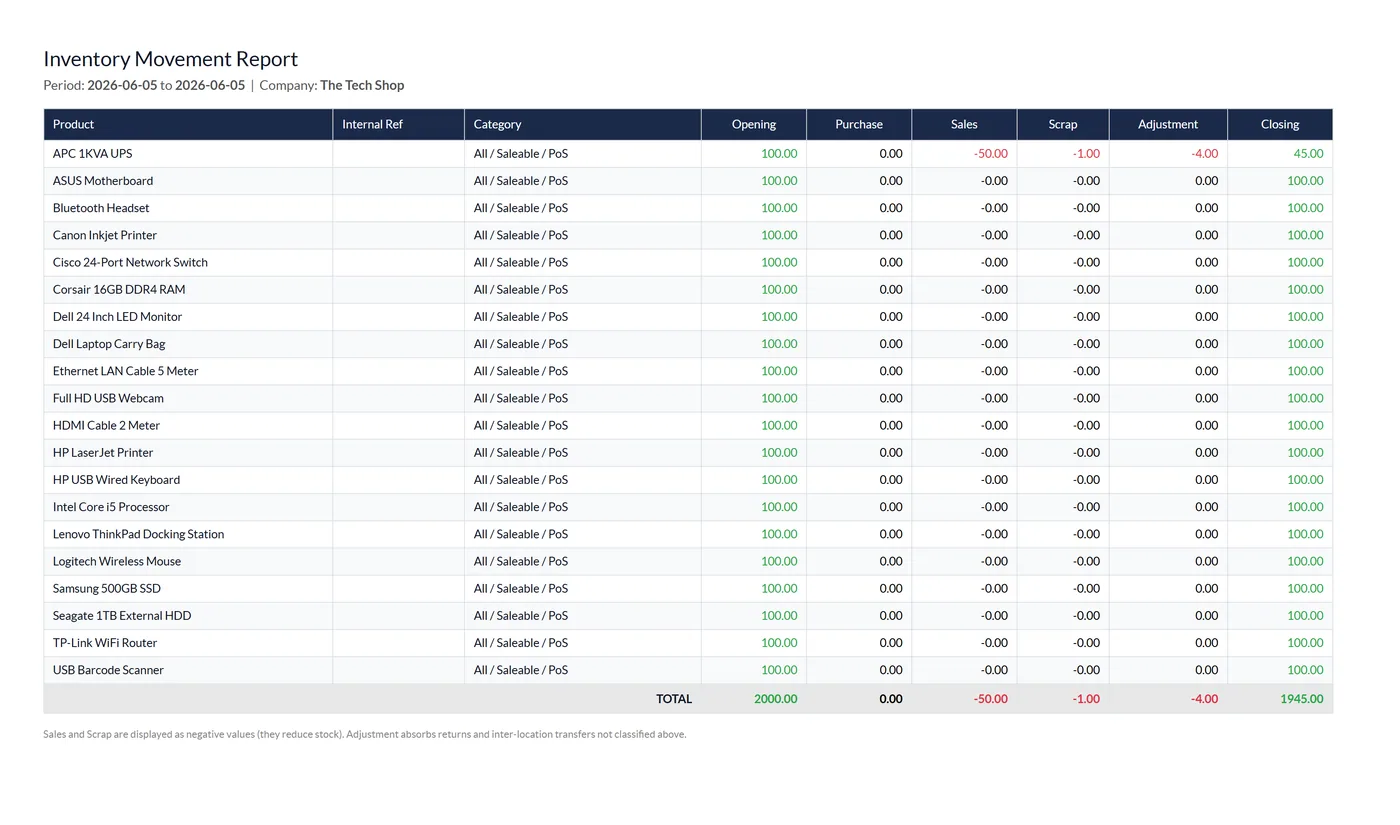The height and width of the screenshot is (825, 1400).
Task: Click total closing value 1945.00
Action: [x=1302, y=699]
